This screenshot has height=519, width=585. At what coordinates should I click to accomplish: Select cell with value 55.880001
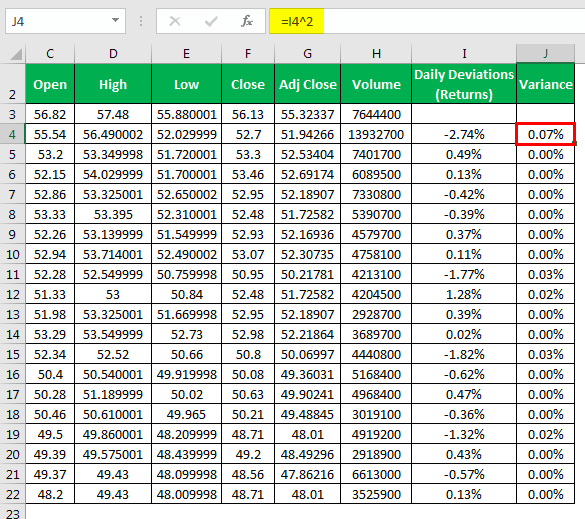click(187, 114)
